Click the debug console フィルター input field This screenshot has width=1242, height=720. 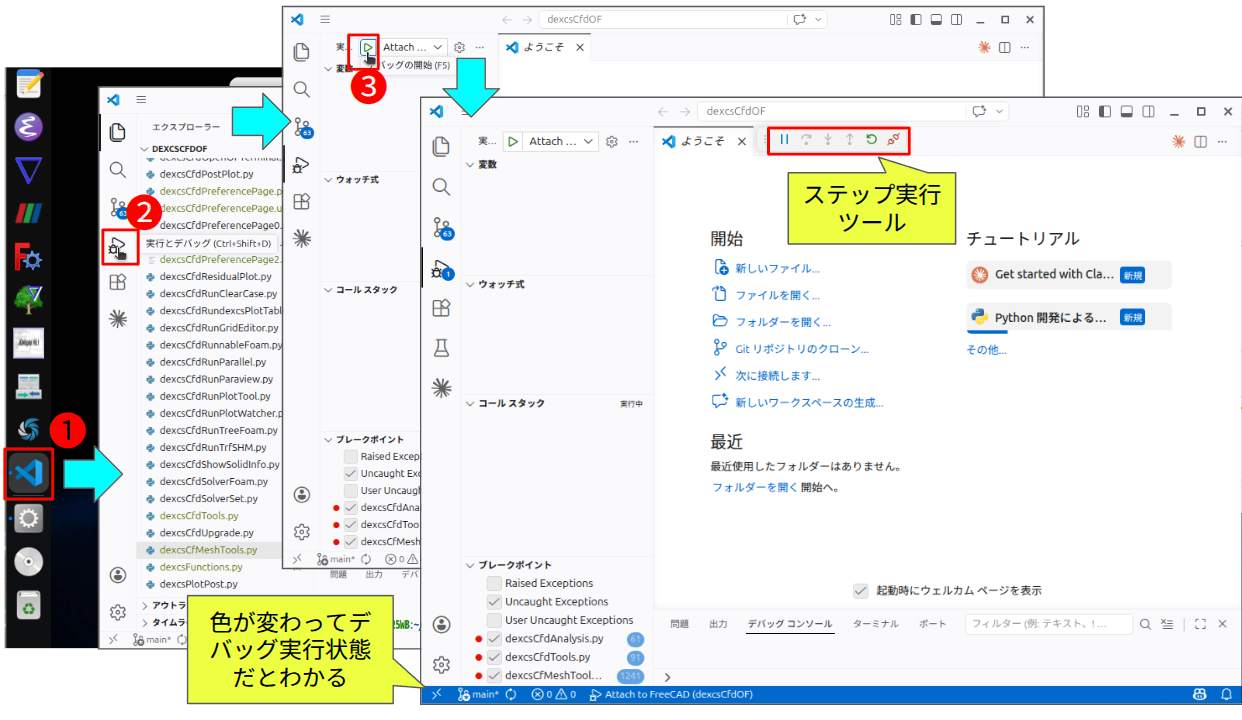(1048, 624)
